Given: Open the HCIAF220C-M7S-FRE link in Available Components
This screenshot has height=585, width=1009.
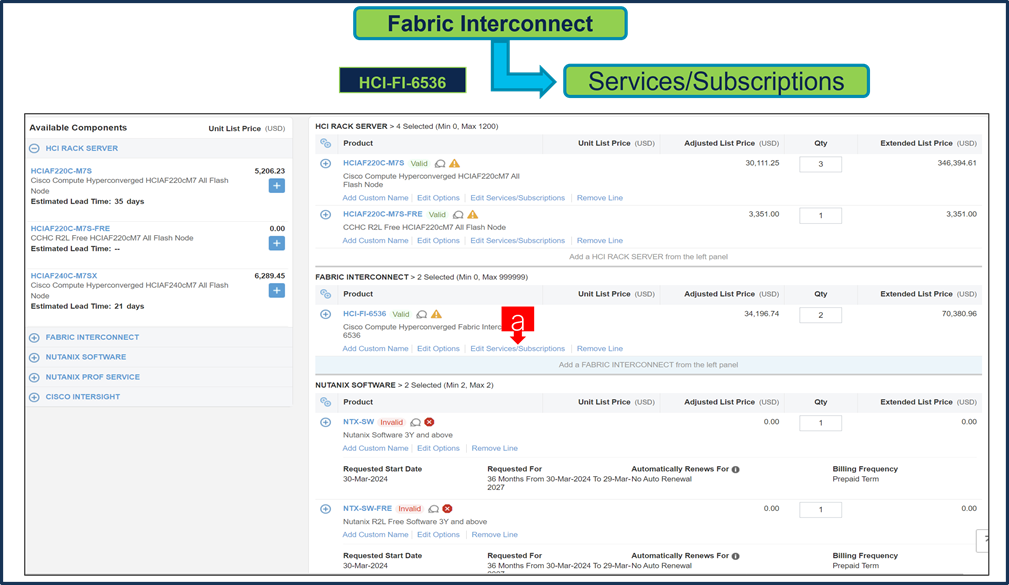Looking at the screenshot, I should tap(70, 228).
